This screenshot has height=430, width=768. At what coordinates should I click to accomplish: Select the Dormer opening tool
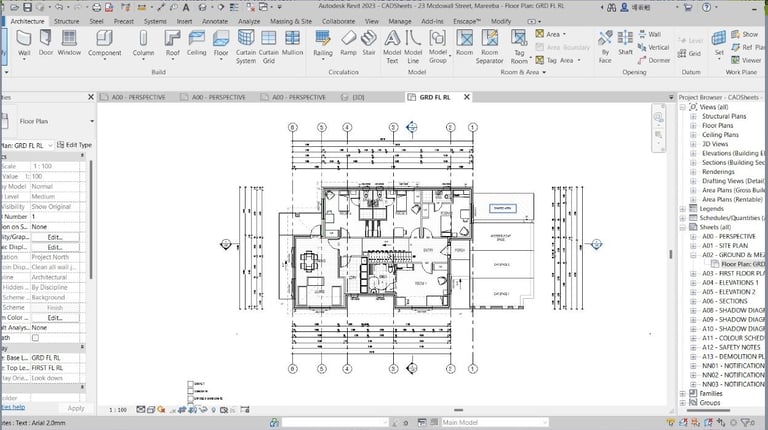tap(654, 60)
